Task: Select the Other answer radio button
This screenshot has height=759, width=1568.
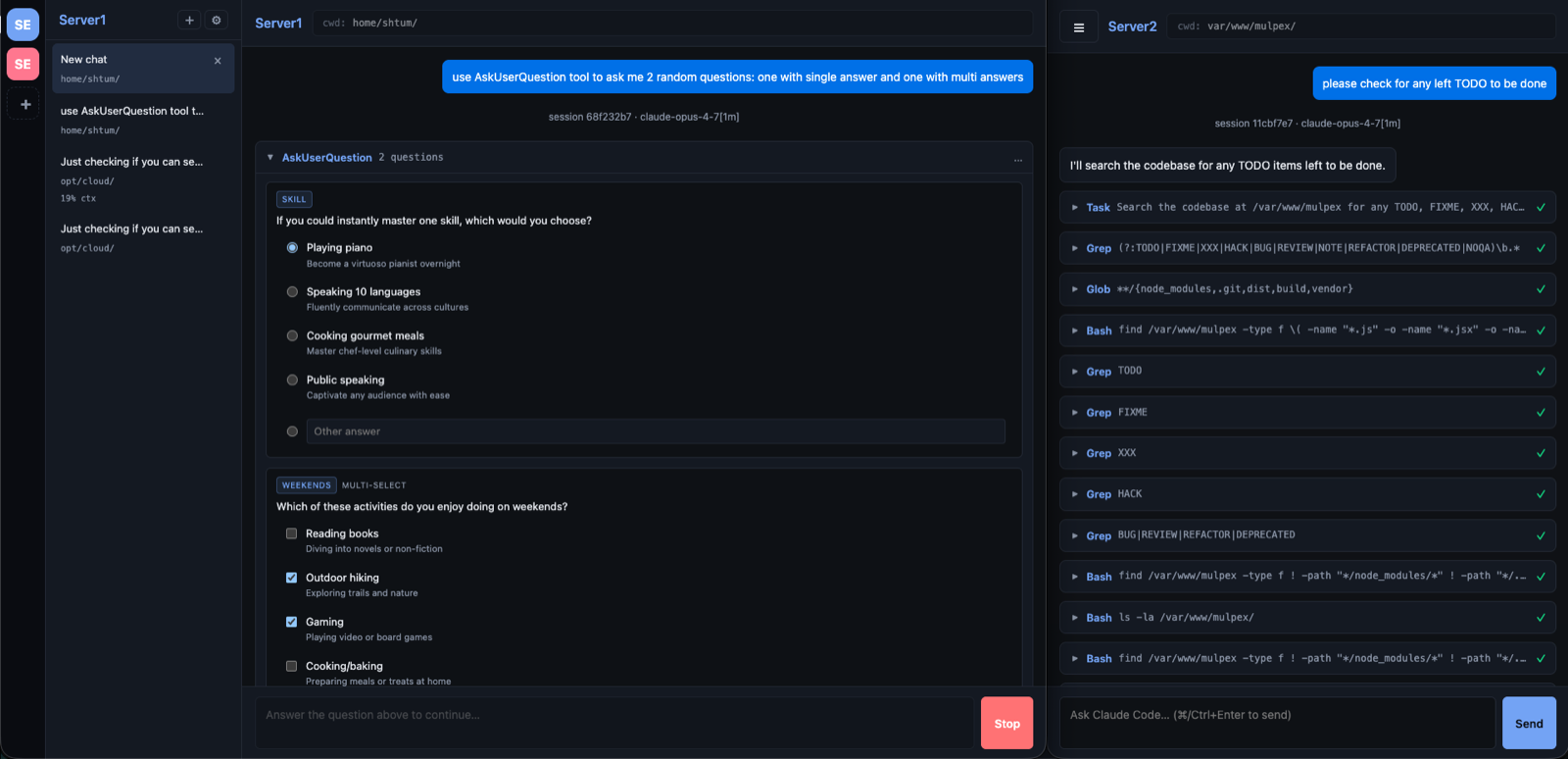Action: [x=292, y=431]
